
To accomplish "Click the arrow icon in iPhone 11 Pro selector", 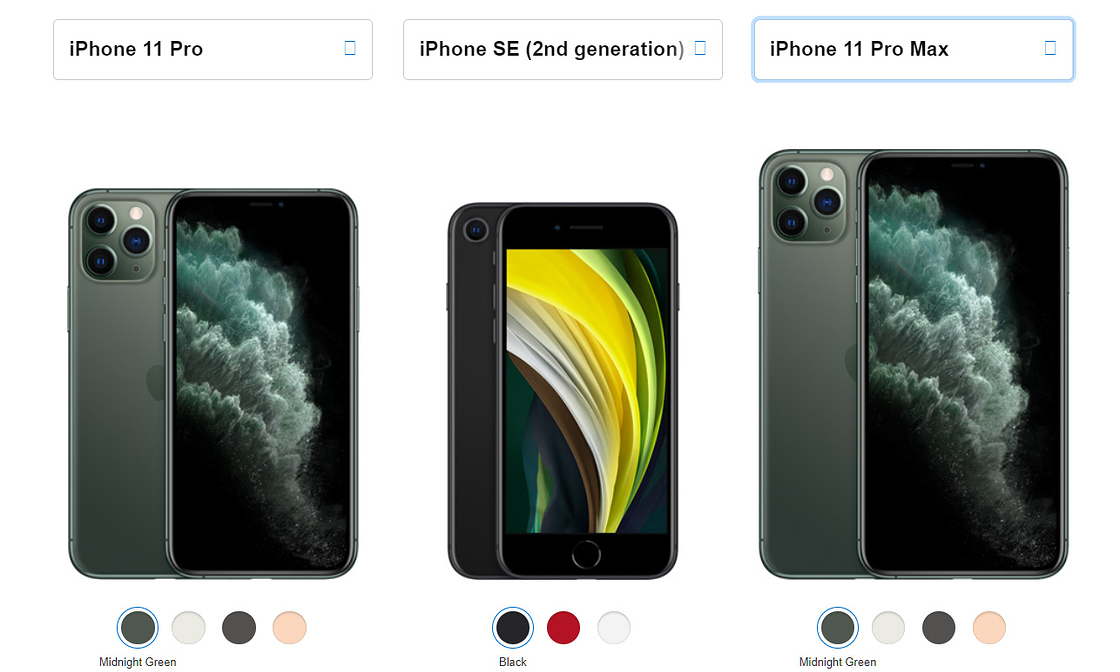I will click(x=350, y=48).
